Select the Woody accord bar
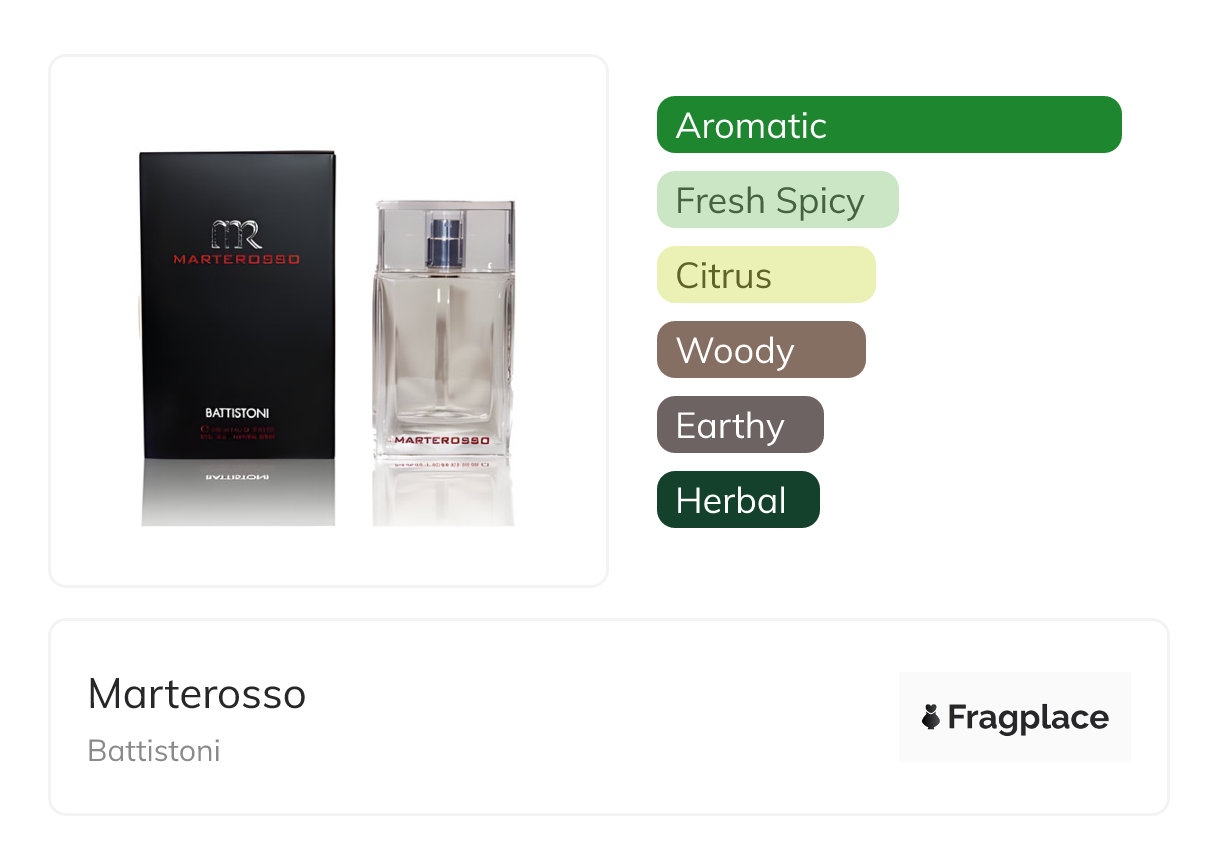This screenshot has height=864, width=1218. coord(761,350)
